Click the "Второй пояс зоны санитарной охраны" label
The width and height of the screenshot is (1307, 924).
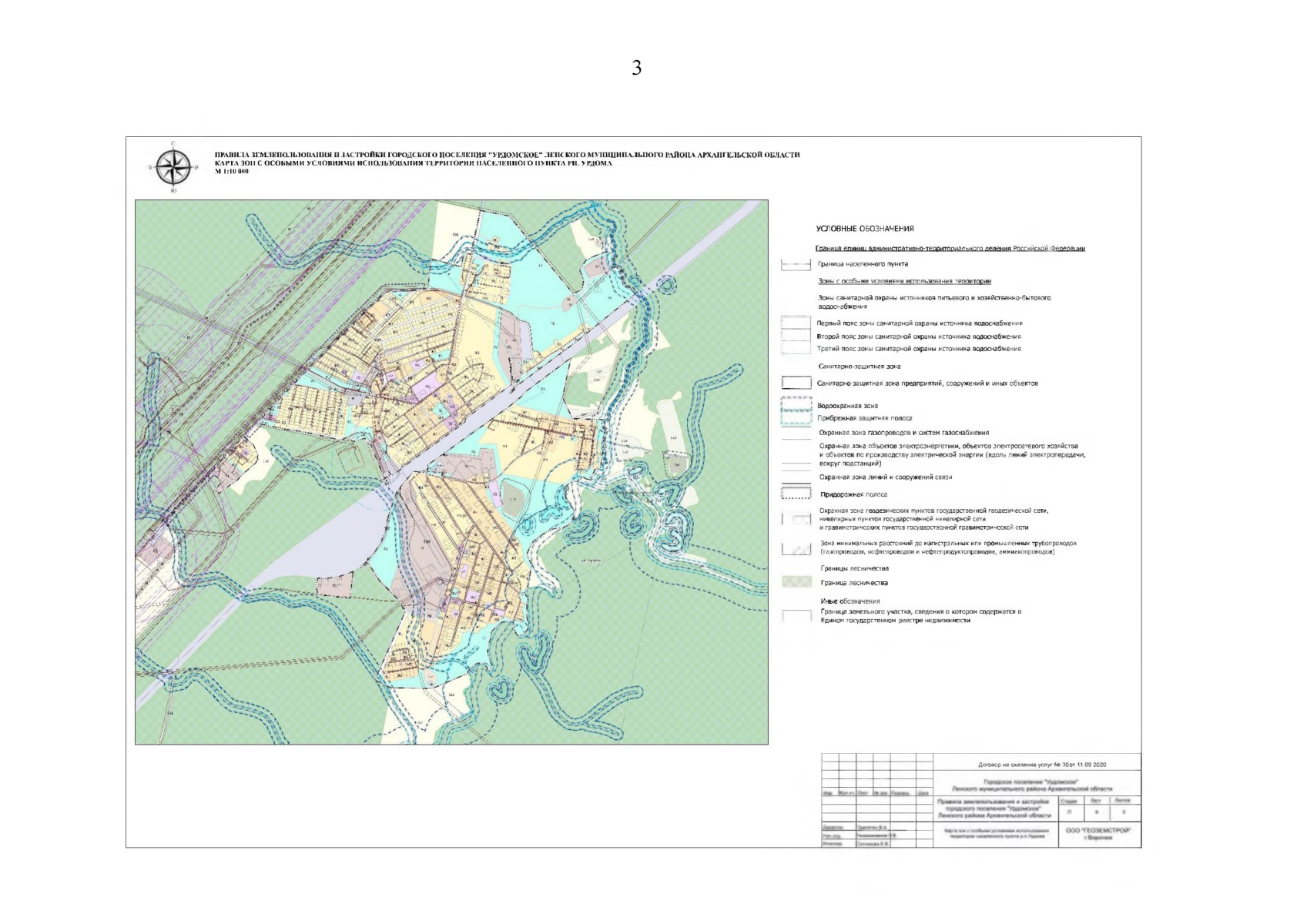click(x=919, y=336)
